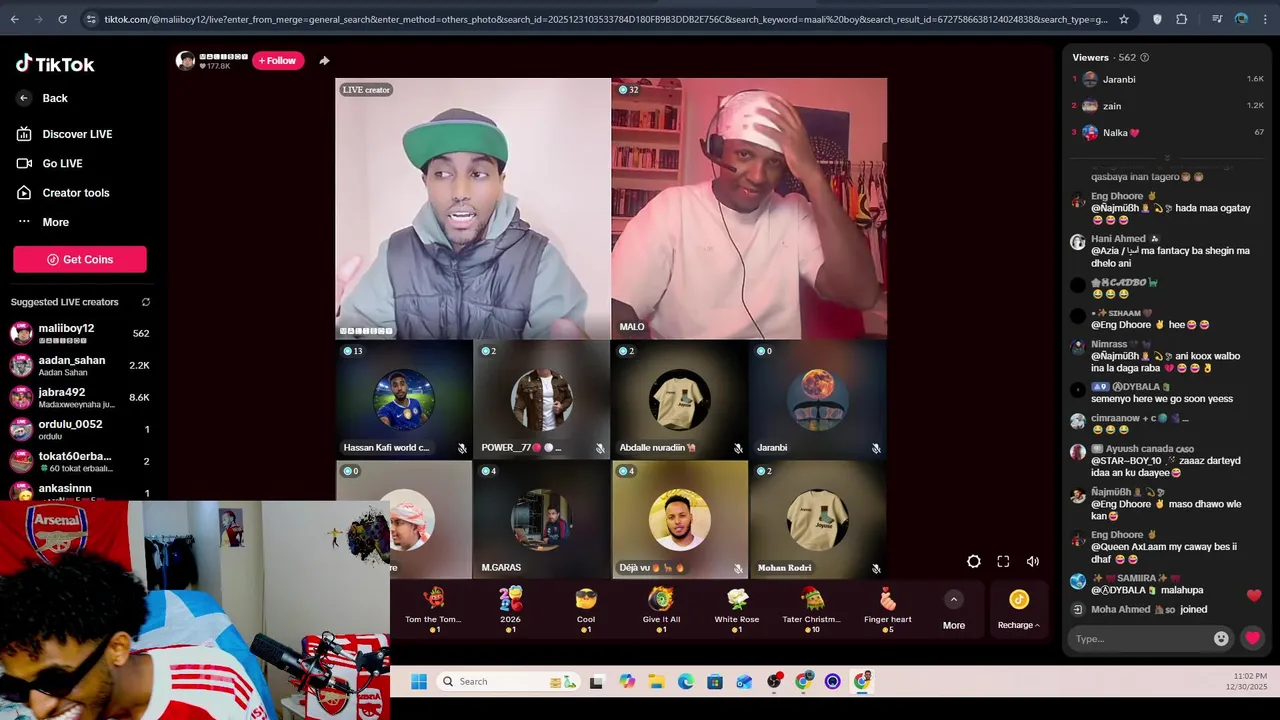Tap the heart like button
The height and width of the screenshot is (720, 1280).
click(x=1252, y=638)
